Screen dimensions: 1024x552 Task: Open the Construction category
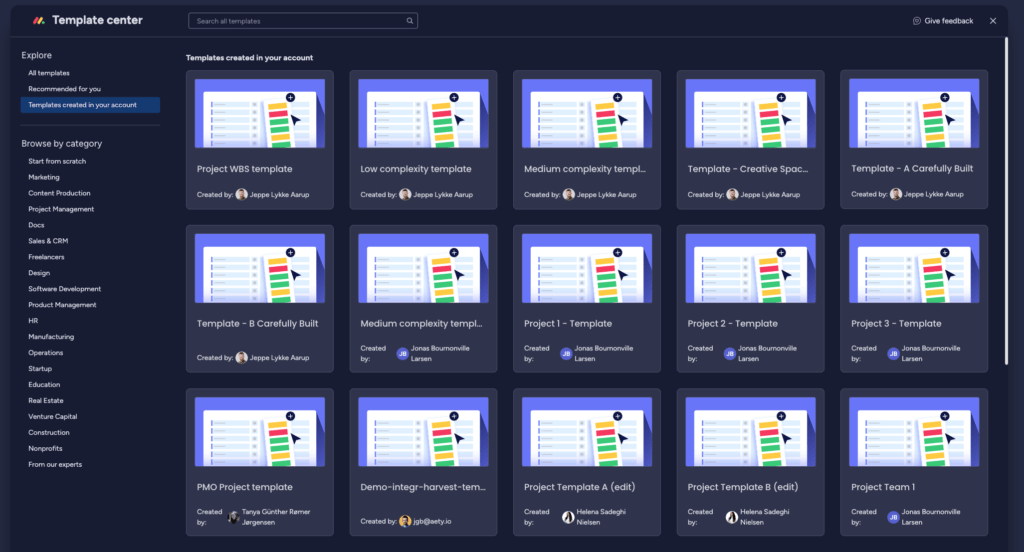click(x=49, y=432)
